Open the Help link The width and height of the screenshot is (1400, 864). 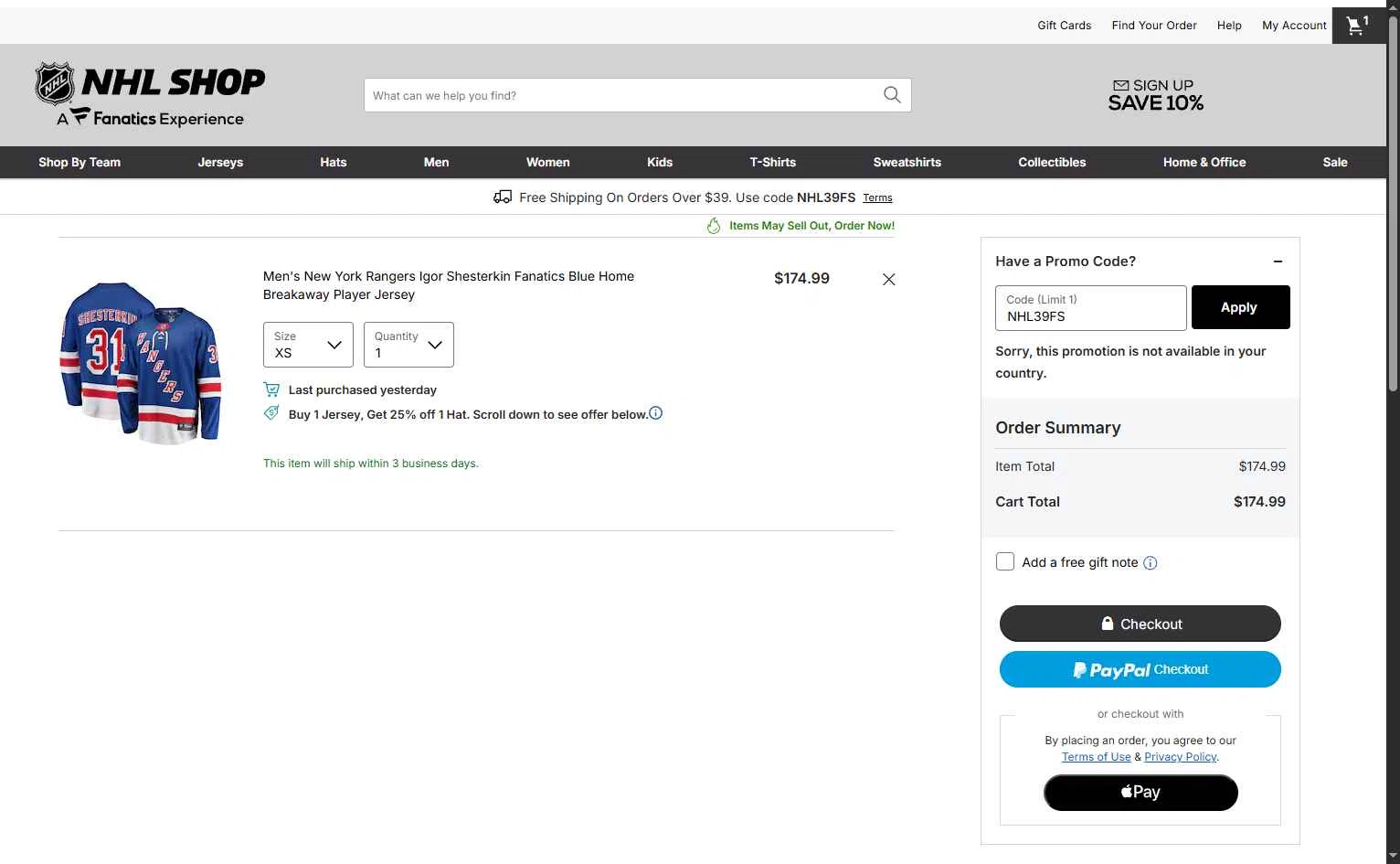coord(1229,26)
